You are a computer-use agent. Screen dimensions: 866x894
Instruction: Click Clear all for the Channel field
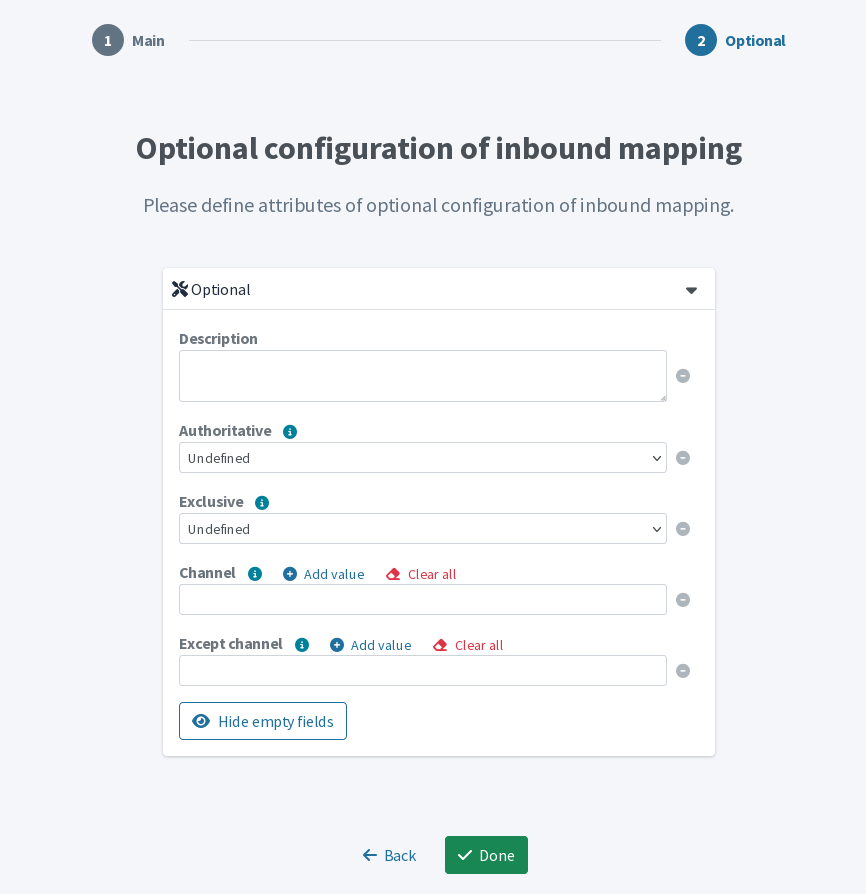click(x=421, y=574)
